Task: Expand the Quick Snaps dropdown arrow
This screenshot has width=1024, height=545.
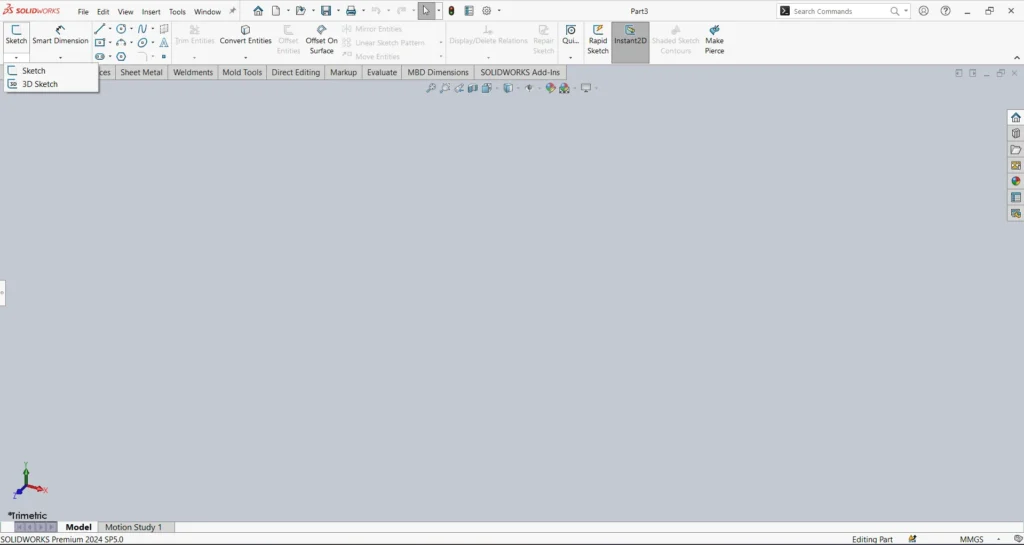Action: 571,57
